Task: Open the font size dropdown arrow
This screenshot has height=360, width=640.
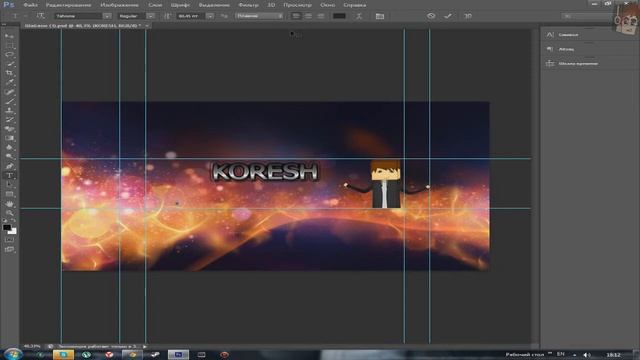Action: click(x=210, y=16)
